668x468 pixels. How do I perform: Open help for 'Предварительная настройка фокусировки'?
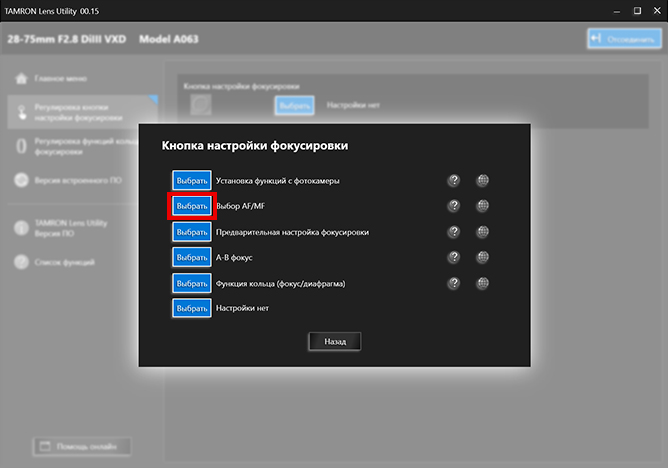(454, 232)
